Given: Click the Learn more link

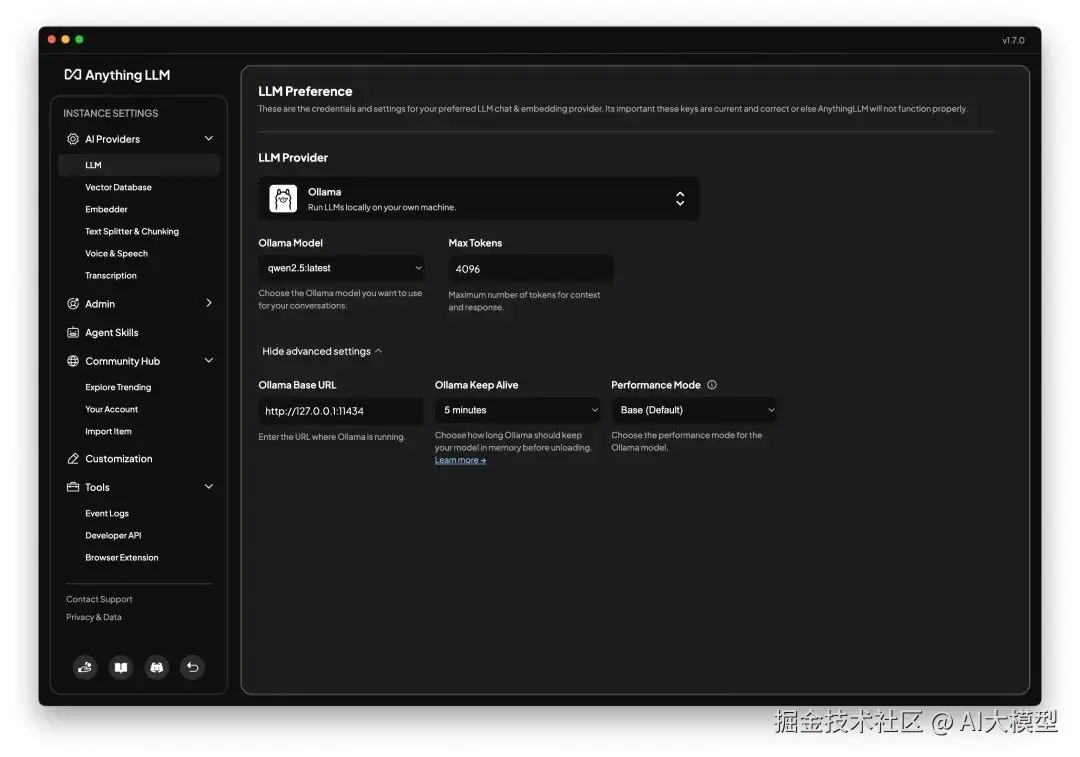Looking at the screenshot, I should tap(460, 460).
